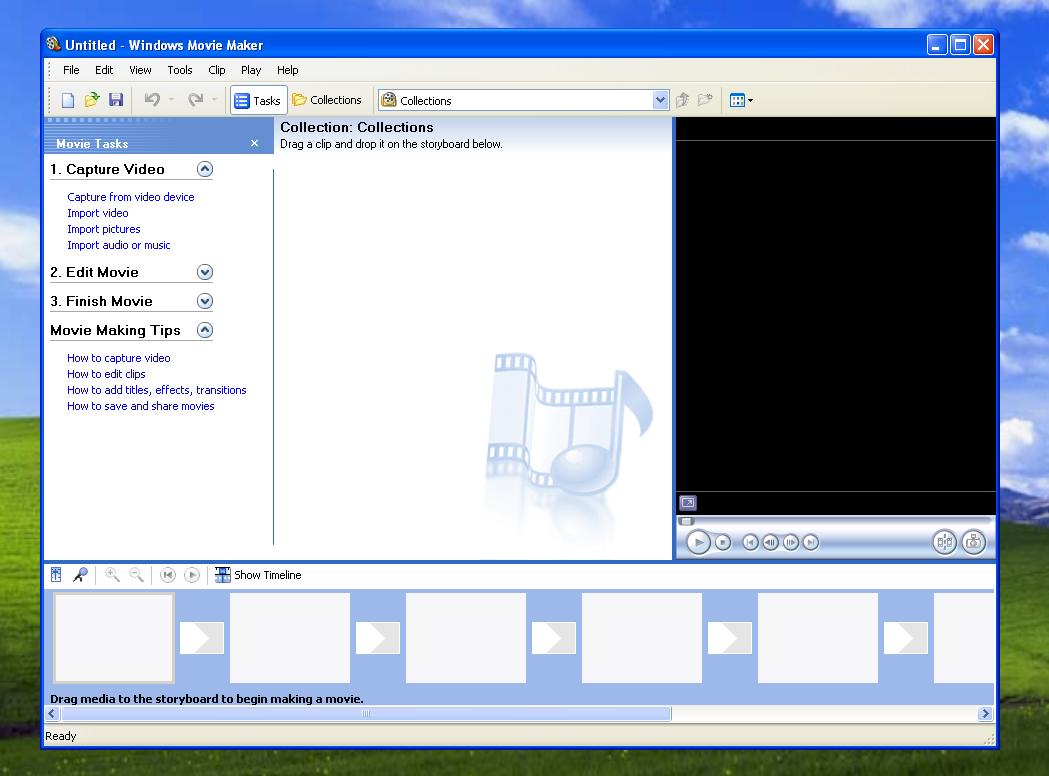Open a project with the folder icon

click(x=92, y=100)
